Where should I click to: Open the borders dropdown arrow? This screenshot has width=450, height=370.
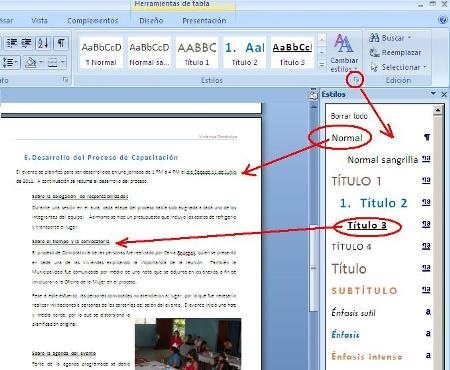pos(63,62)
